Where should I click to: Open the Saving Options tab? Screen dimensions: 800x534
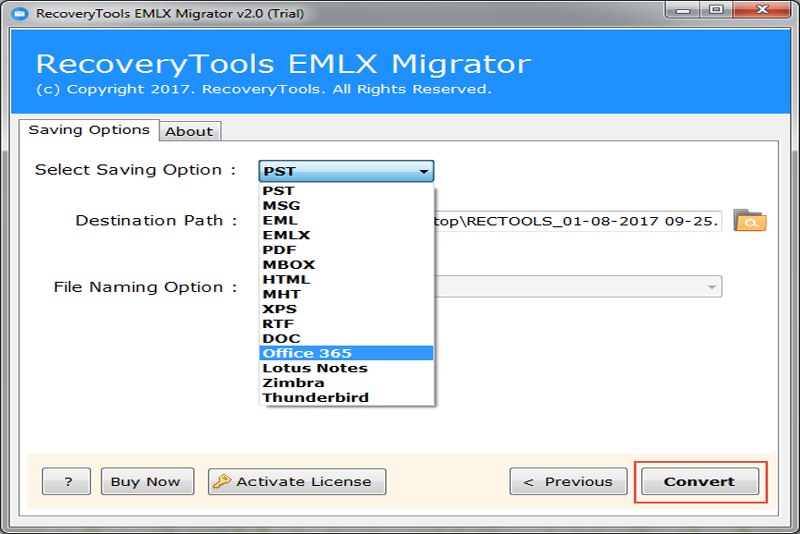pyautogui.click(x=89, y=130)
